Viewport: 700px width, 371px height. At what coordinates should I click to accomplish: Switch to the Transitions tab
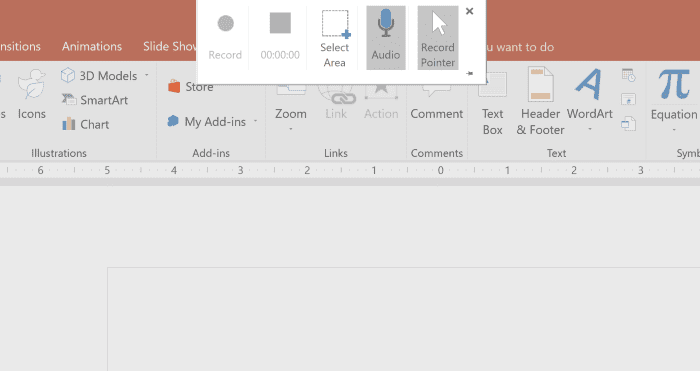pos(20,46)
